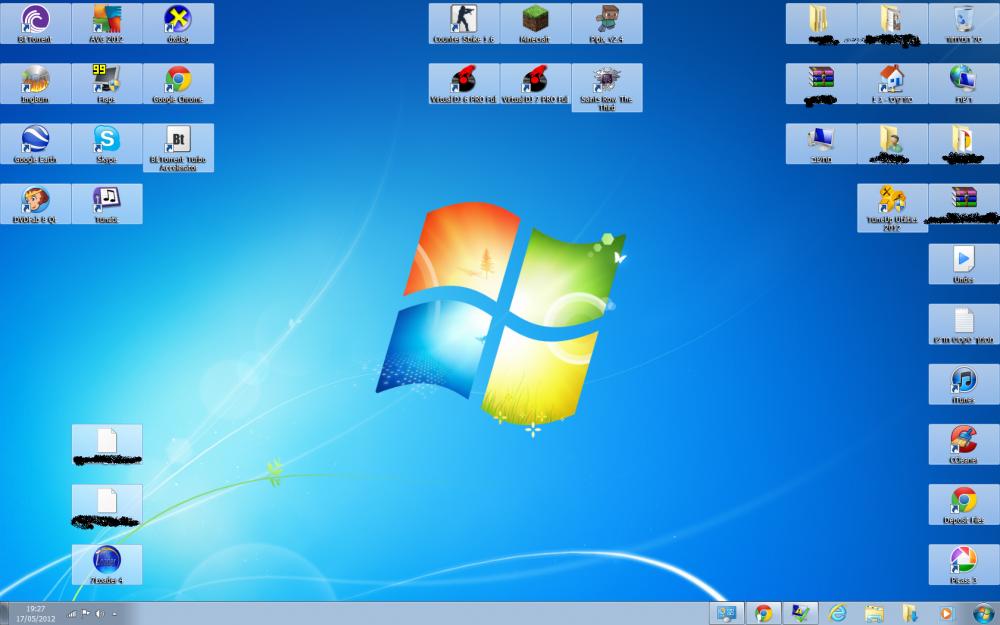1000x625 pixels.
Task: Open Chrome from the taskbar
Action: click(x=763, y=614)
